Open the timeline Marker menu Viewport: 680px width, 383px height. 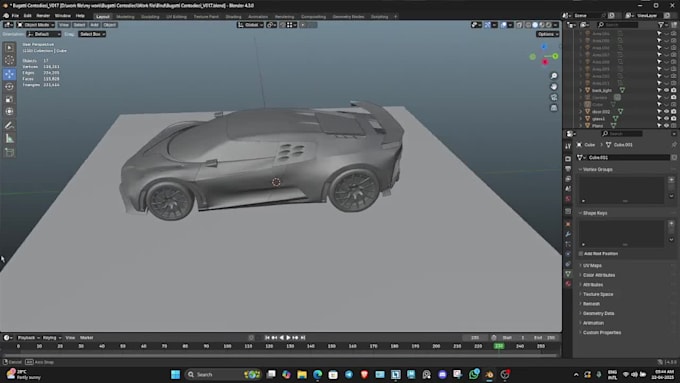pyautogui.click(x=86, y=337)
